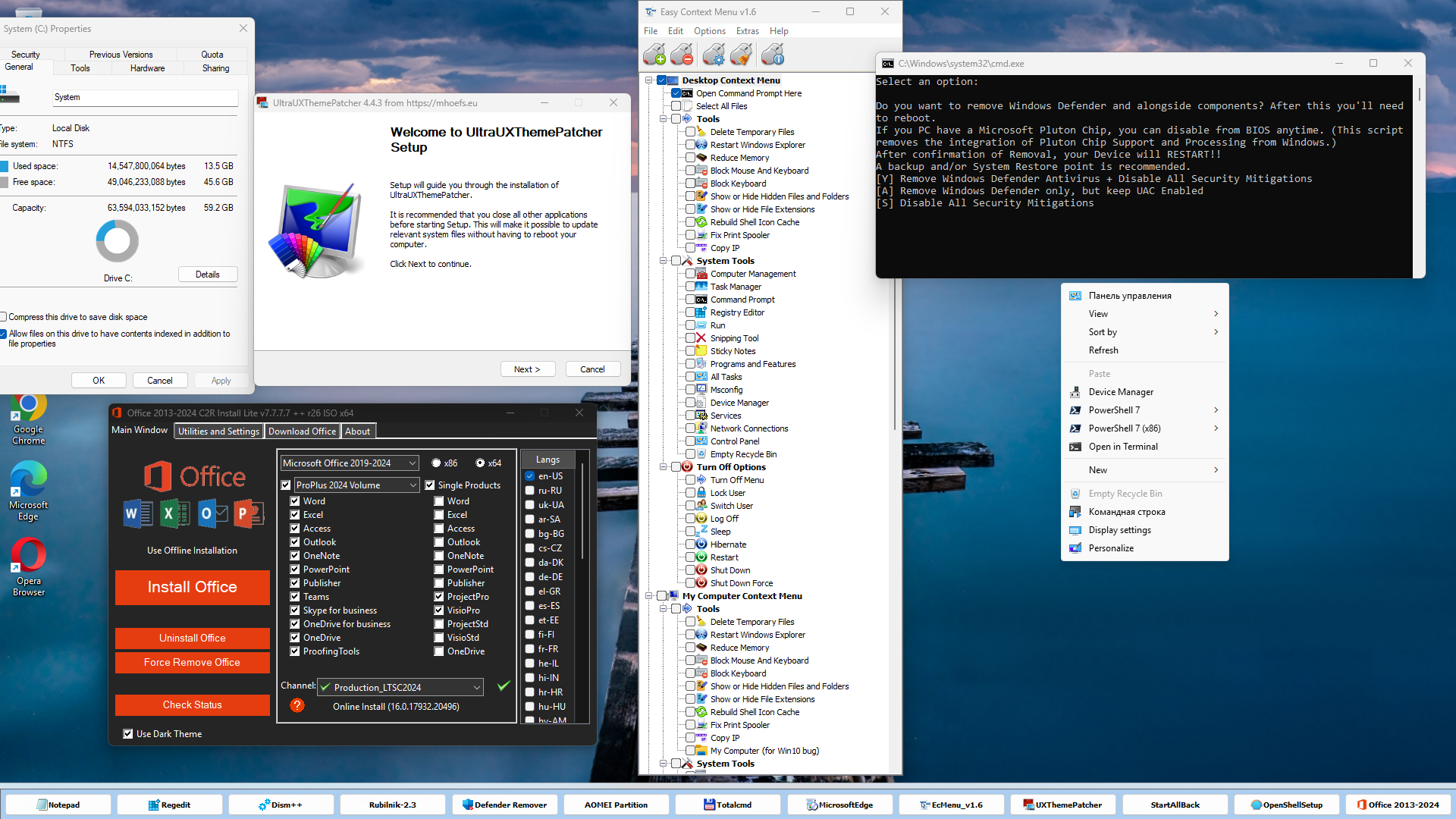Image resolution: width=1456 pixels, height=819 pixels.
Task: Expand the View submenu arrow in context menu
Action: (x=1216, y=314)
